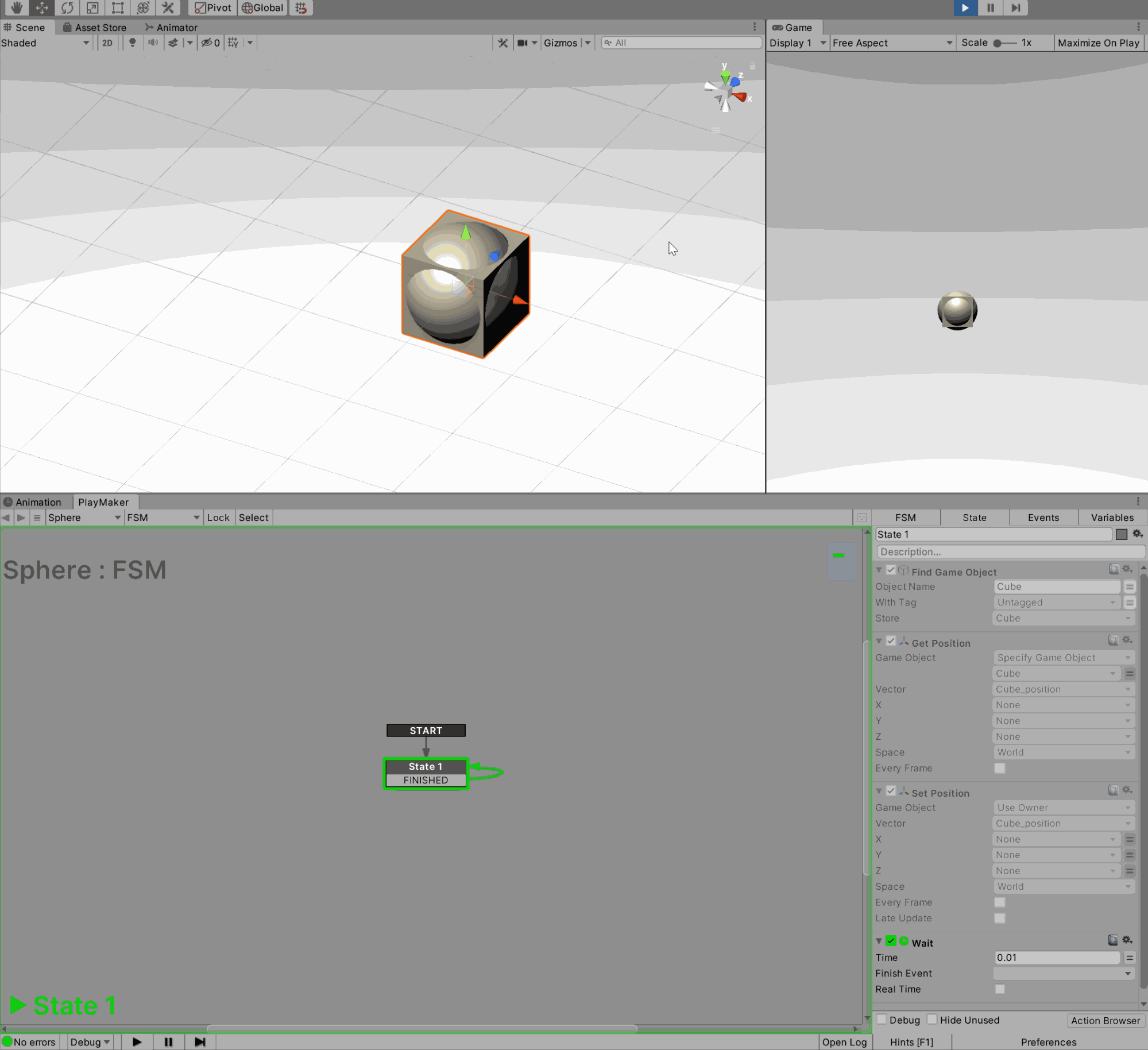Step one frame in Unity

[1015, 7]
